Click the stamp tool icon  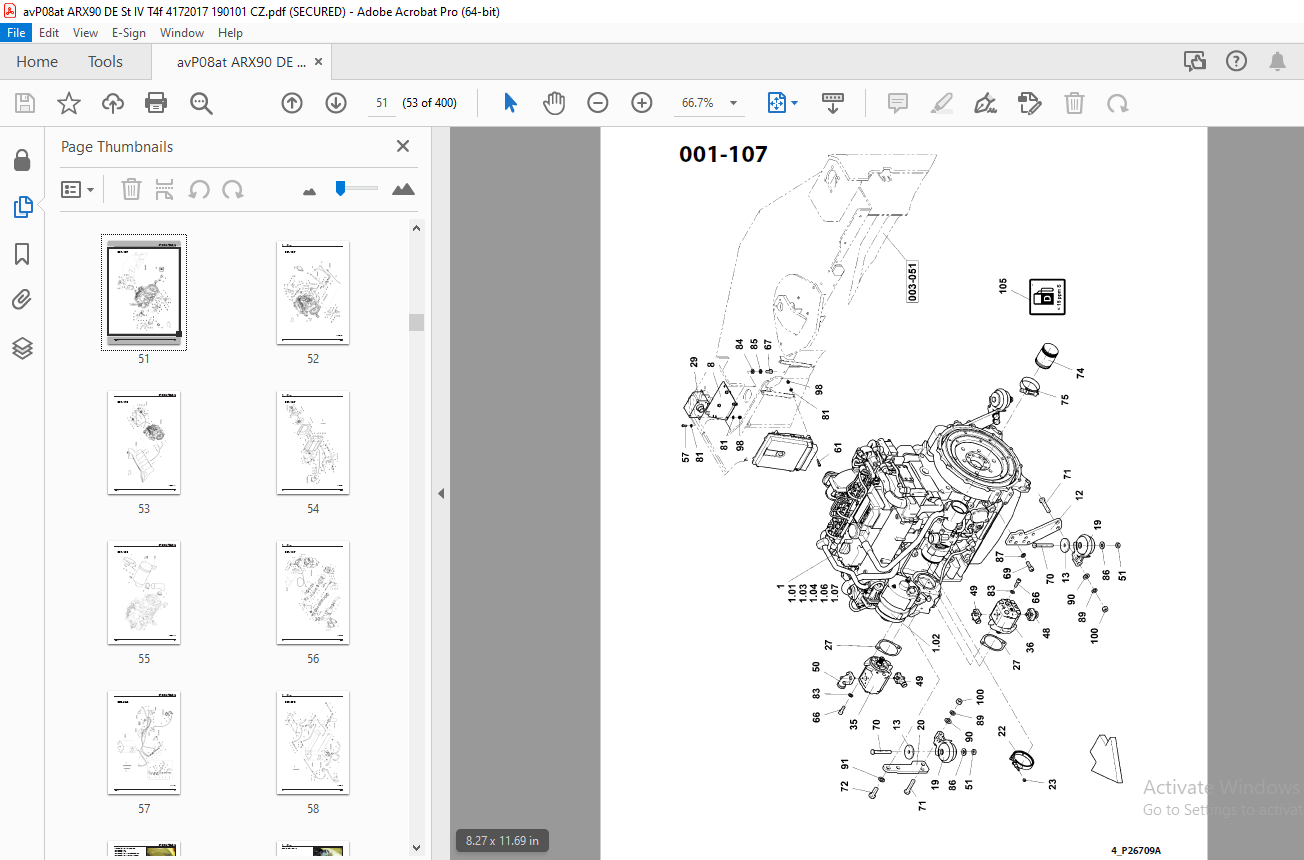click(1030, 103)
